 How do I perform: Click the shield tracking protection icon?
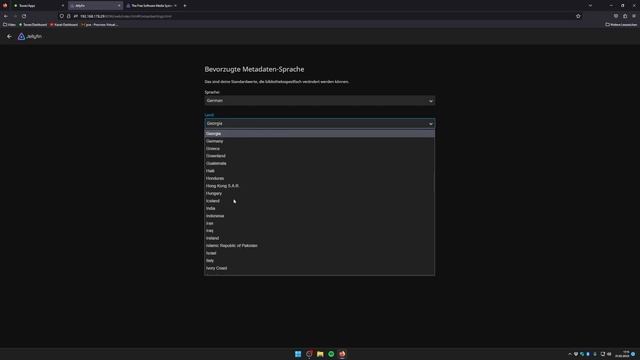click(x=62, y=16)
